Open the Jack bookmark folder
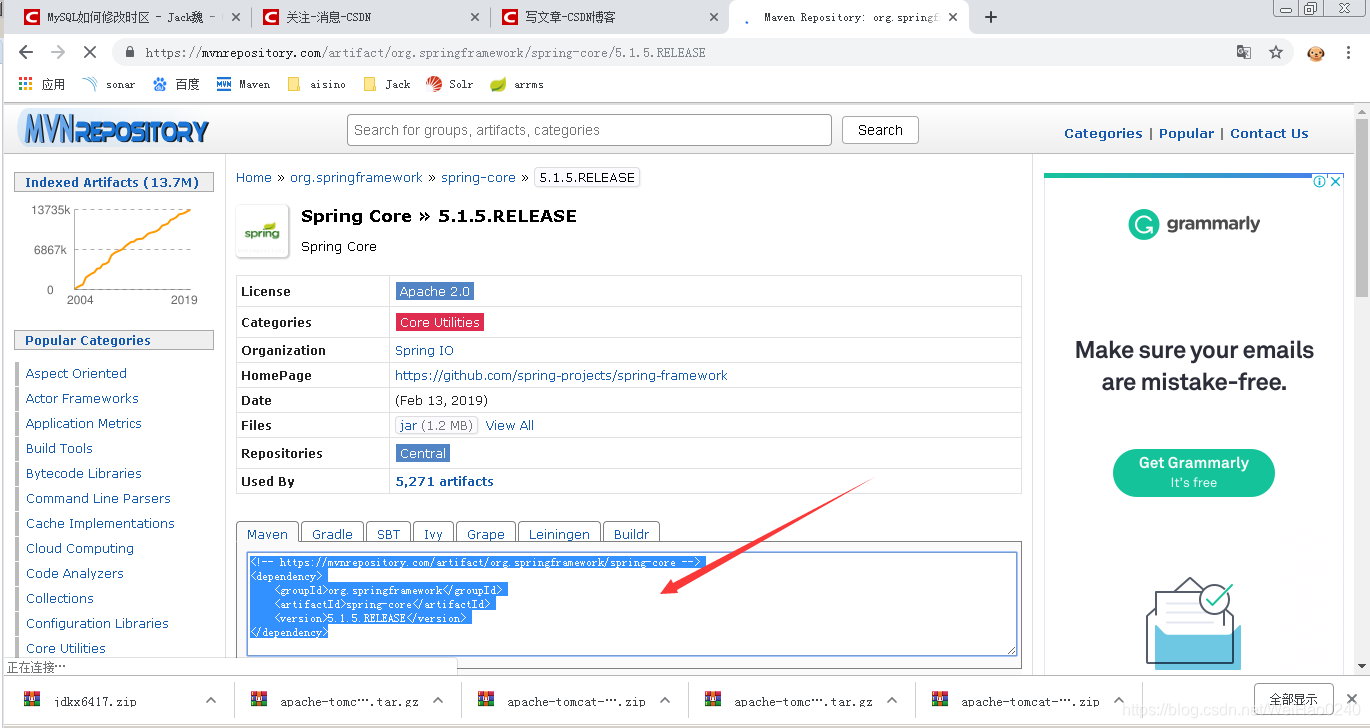The image size is (1370, 728). tap(386, 84)
